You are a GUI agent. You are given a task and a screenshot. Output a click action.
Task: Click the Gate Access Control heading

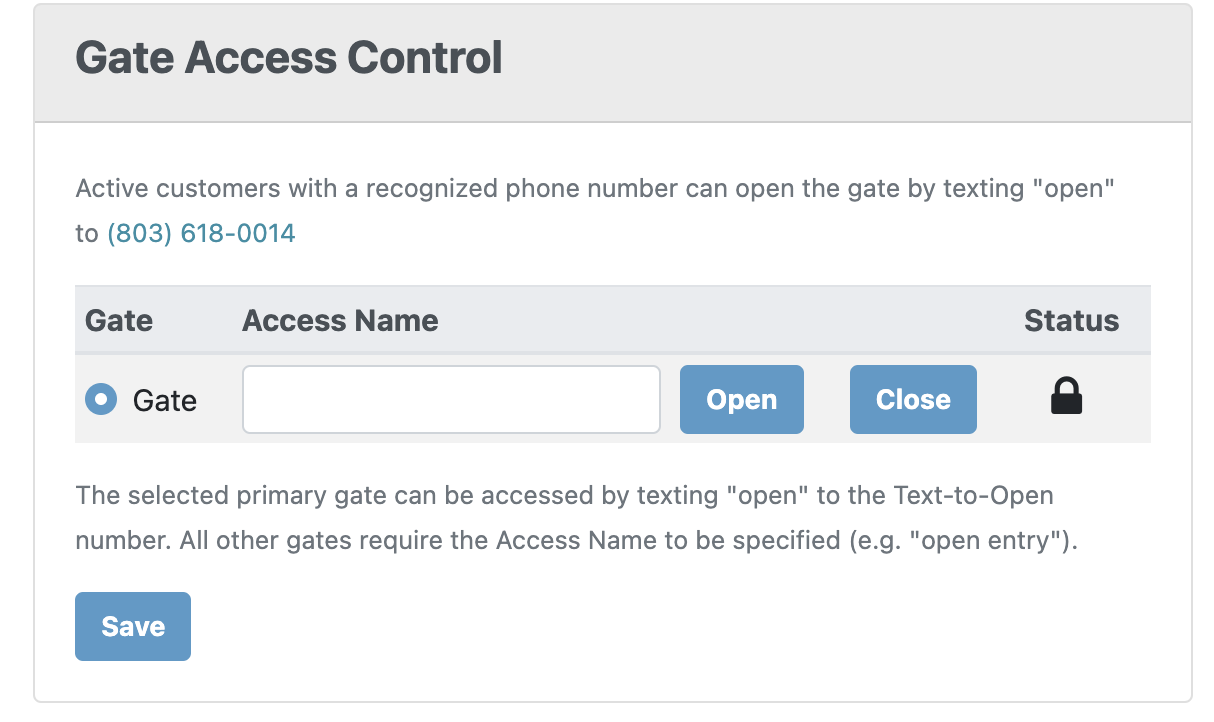pos(289,59)
